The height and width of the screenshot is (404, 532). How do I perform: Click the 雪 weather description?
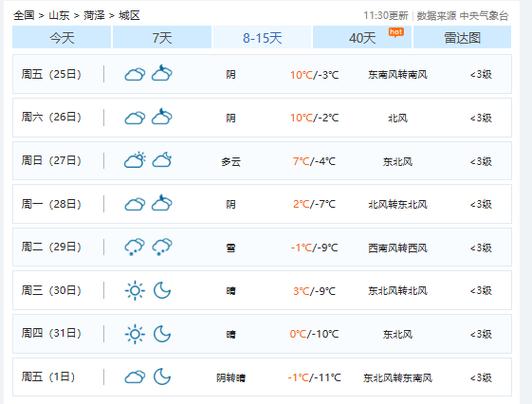pyautogui.click(x=231, y=248)
